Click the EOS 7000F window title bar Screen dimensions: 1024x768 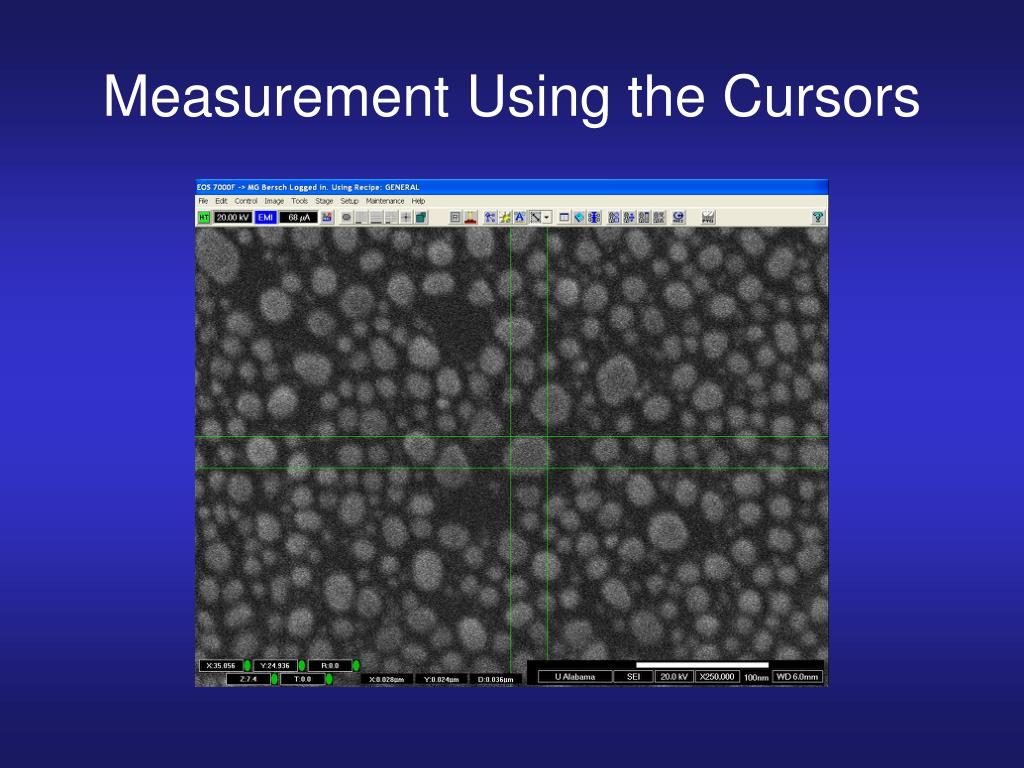511,187
